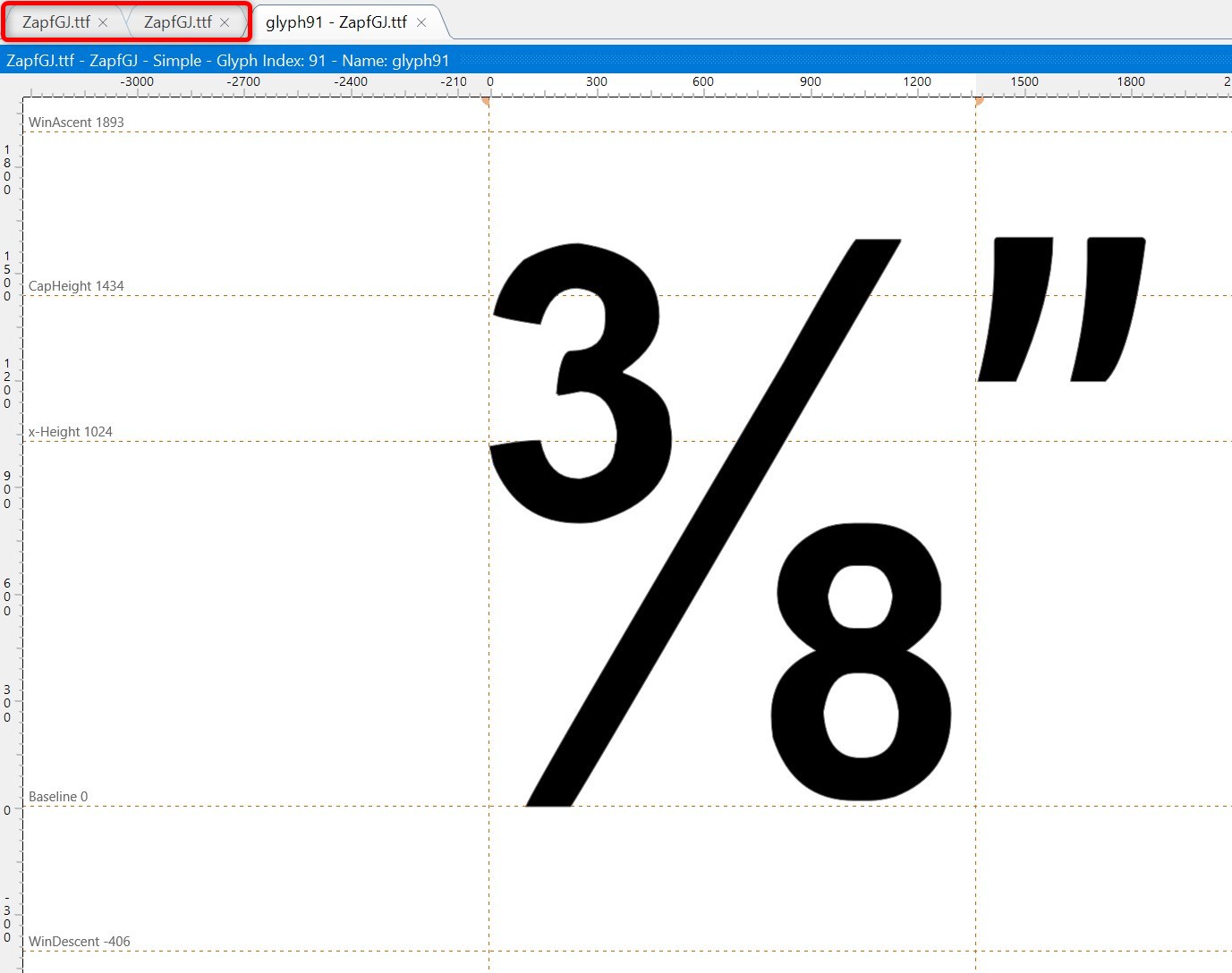
Task: Click the WinAscent 1893 guideline label
Action: coord(76,123)
